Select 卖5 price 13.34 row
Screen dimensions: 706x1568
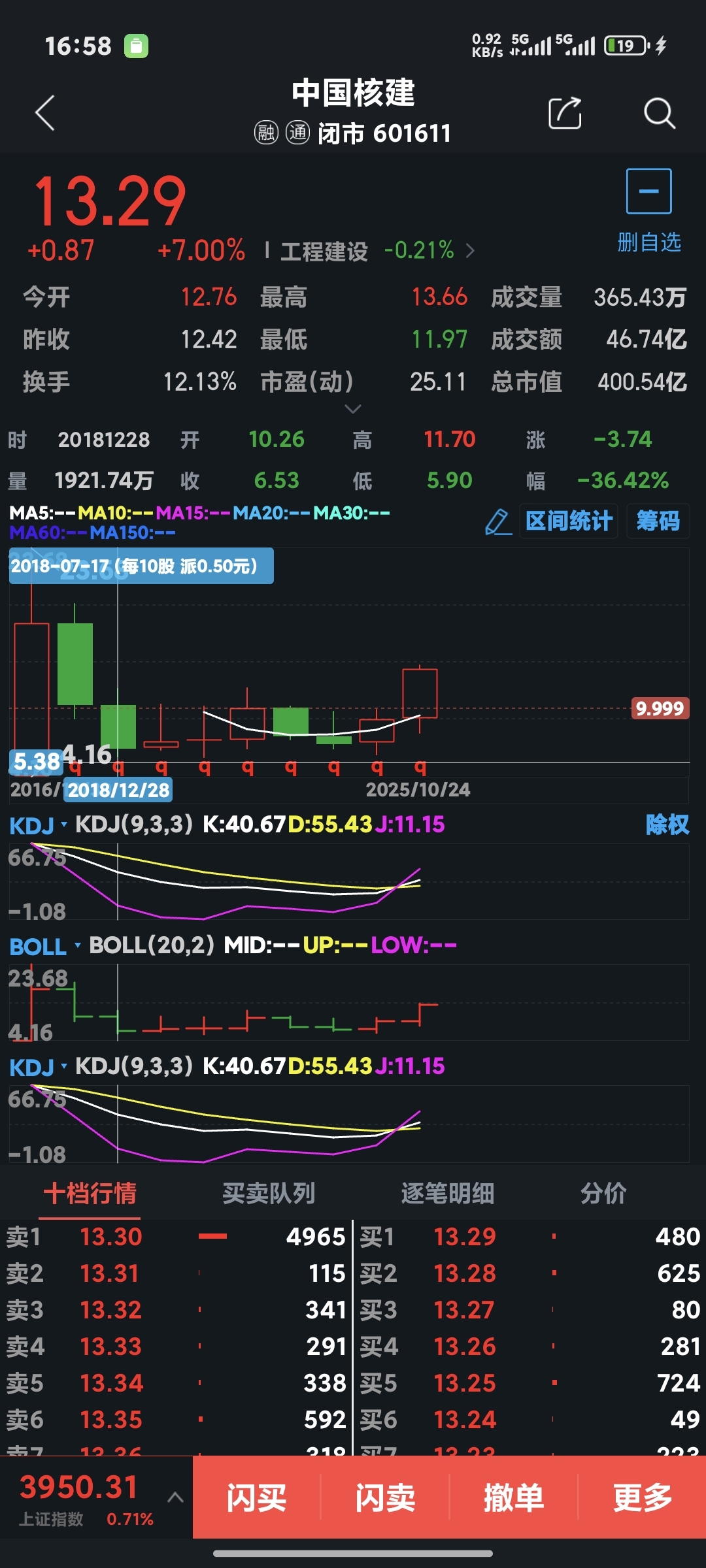pyautogui.click(x=175, y=1383)
